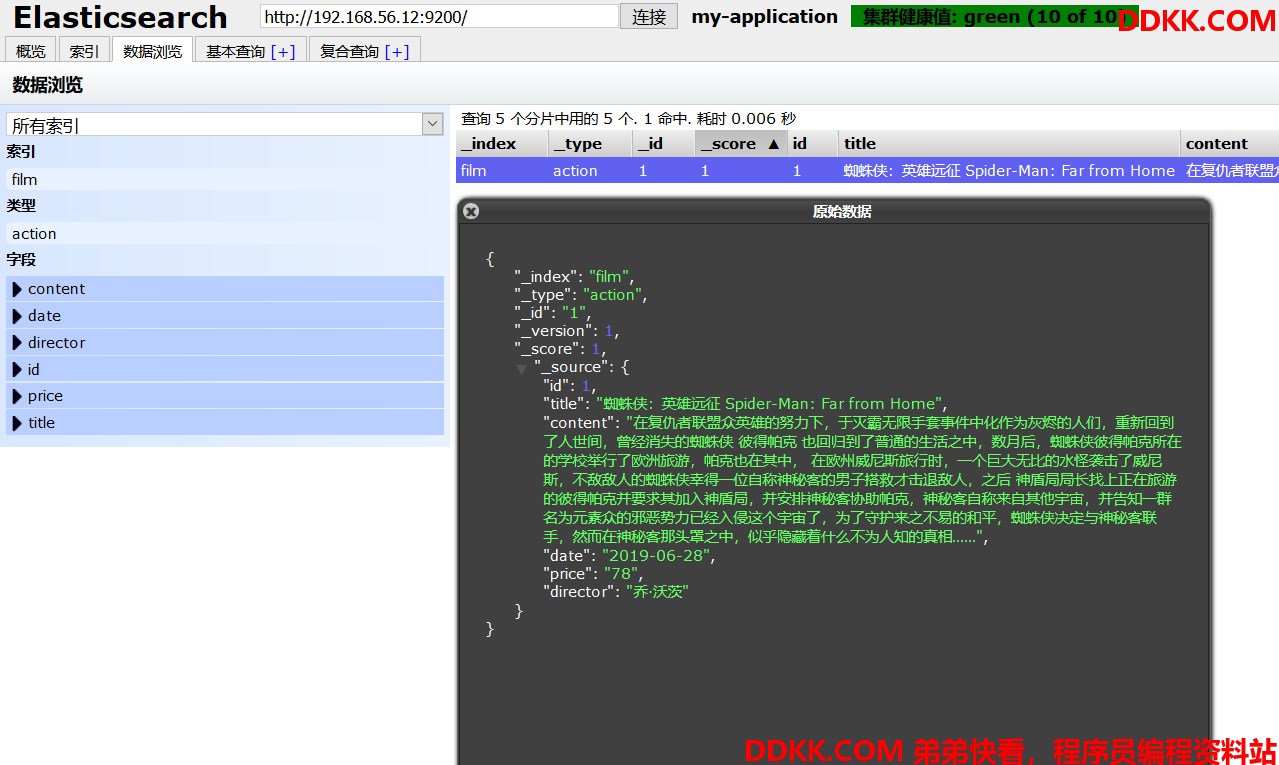Open the 基本查询 basic query tab
Image resolution: width=1279 pixels, height=765 pixels.
pyautogui.click(x=236, y=51)
